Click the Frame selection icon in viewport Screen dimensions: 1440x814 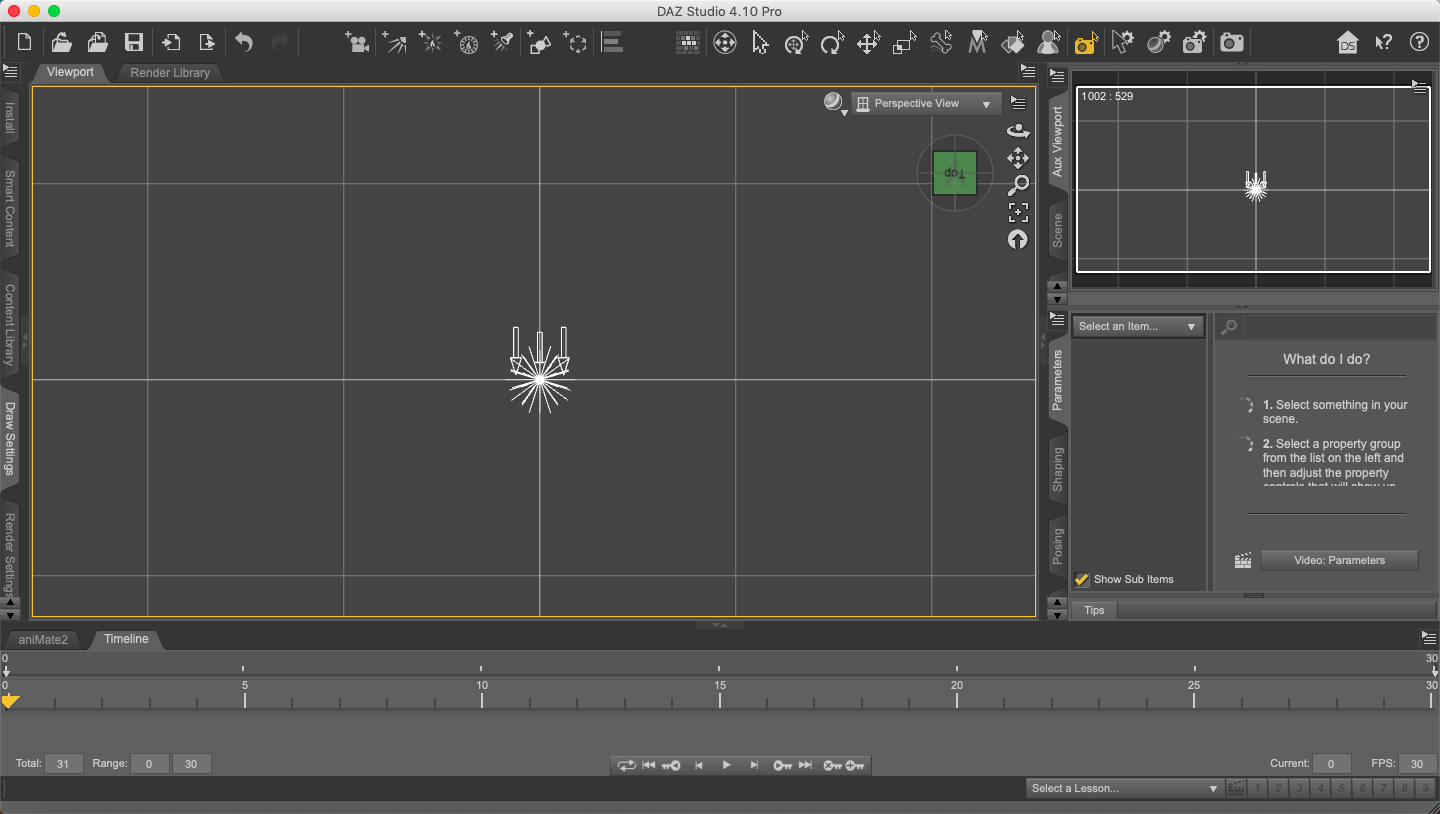pos(1018,212)
